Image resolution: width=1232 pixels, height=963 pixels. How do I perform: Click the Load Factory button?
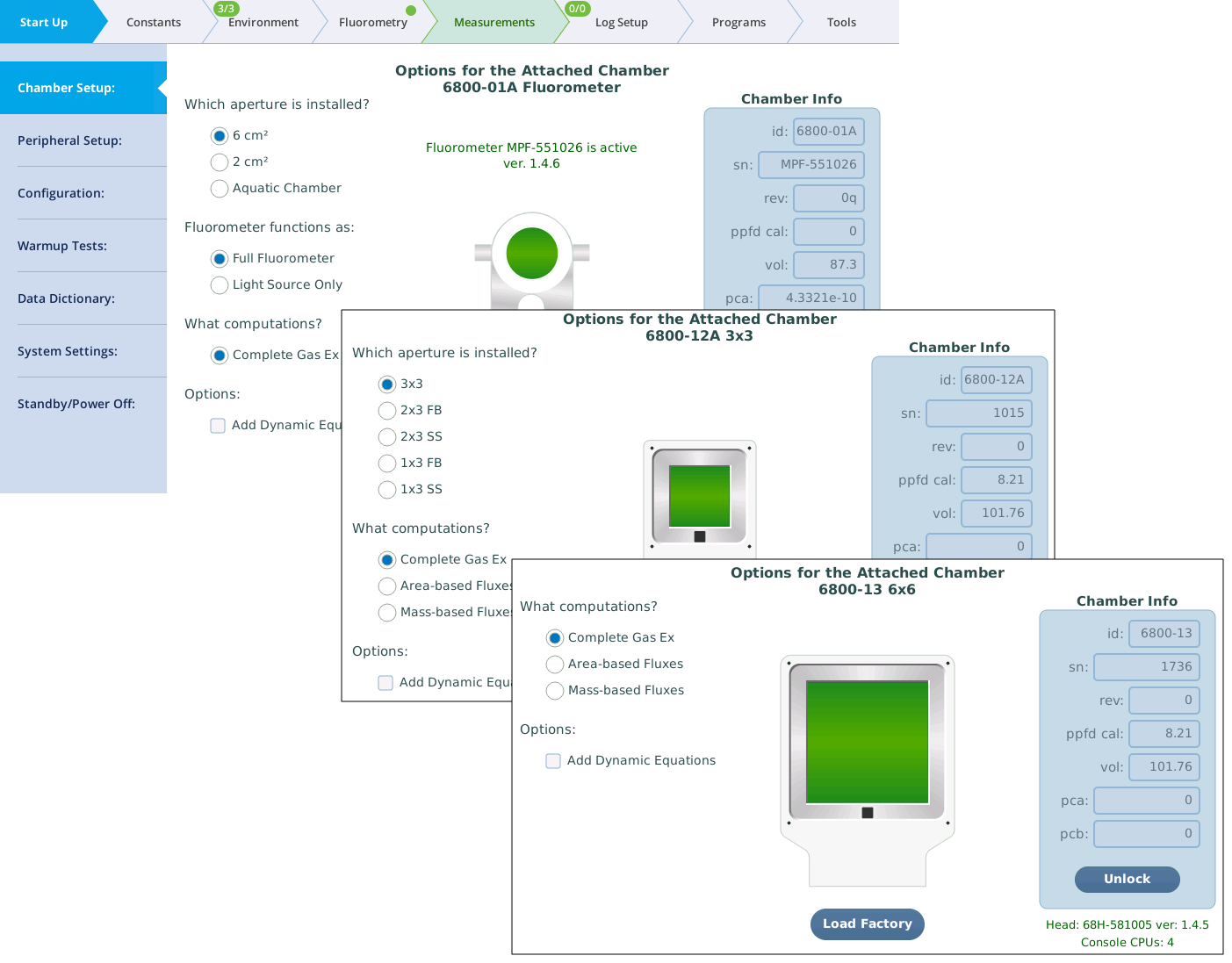pos(868,924)
